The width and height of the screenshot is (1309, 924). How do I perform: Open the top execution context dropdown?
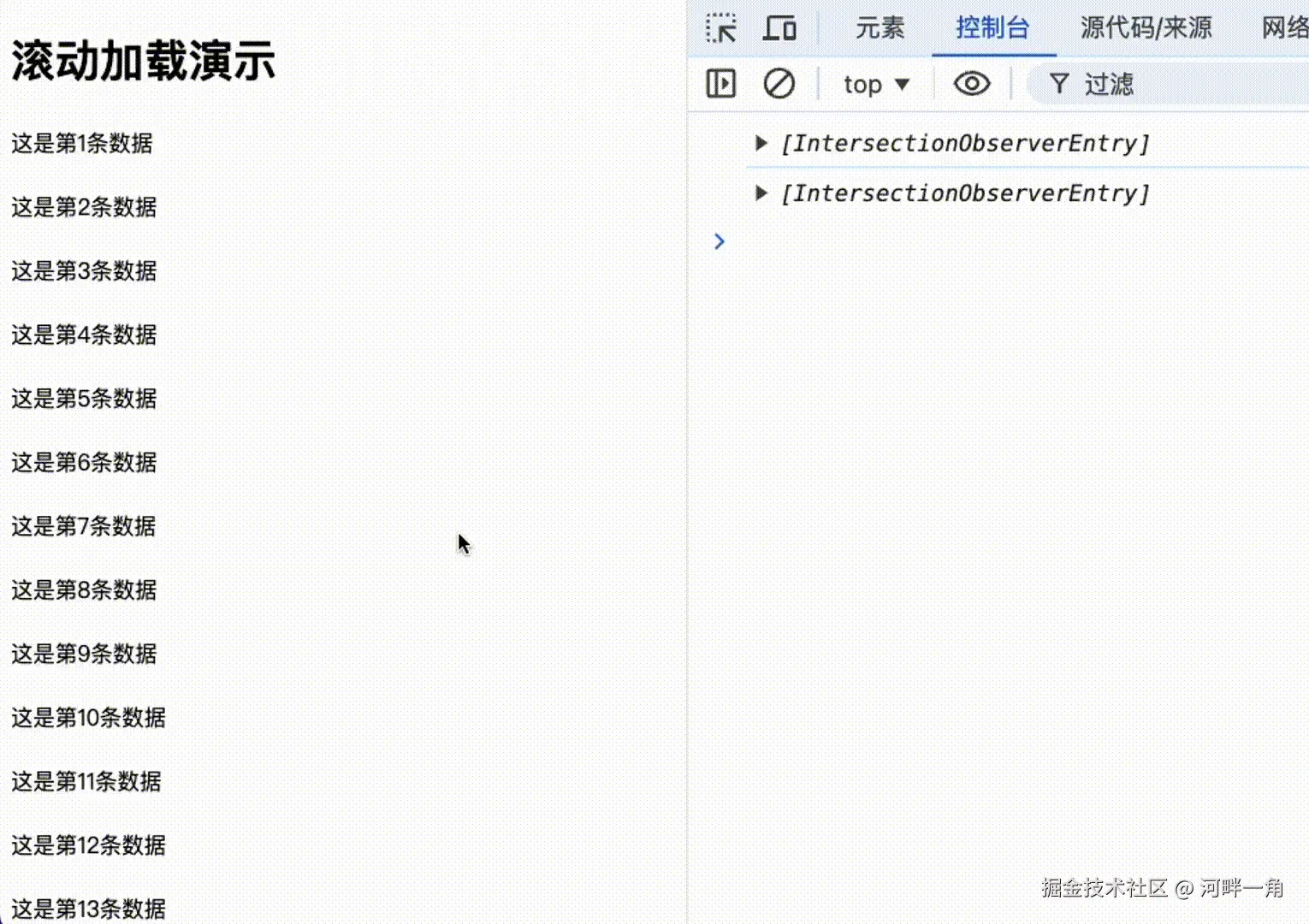coord(874,83)
